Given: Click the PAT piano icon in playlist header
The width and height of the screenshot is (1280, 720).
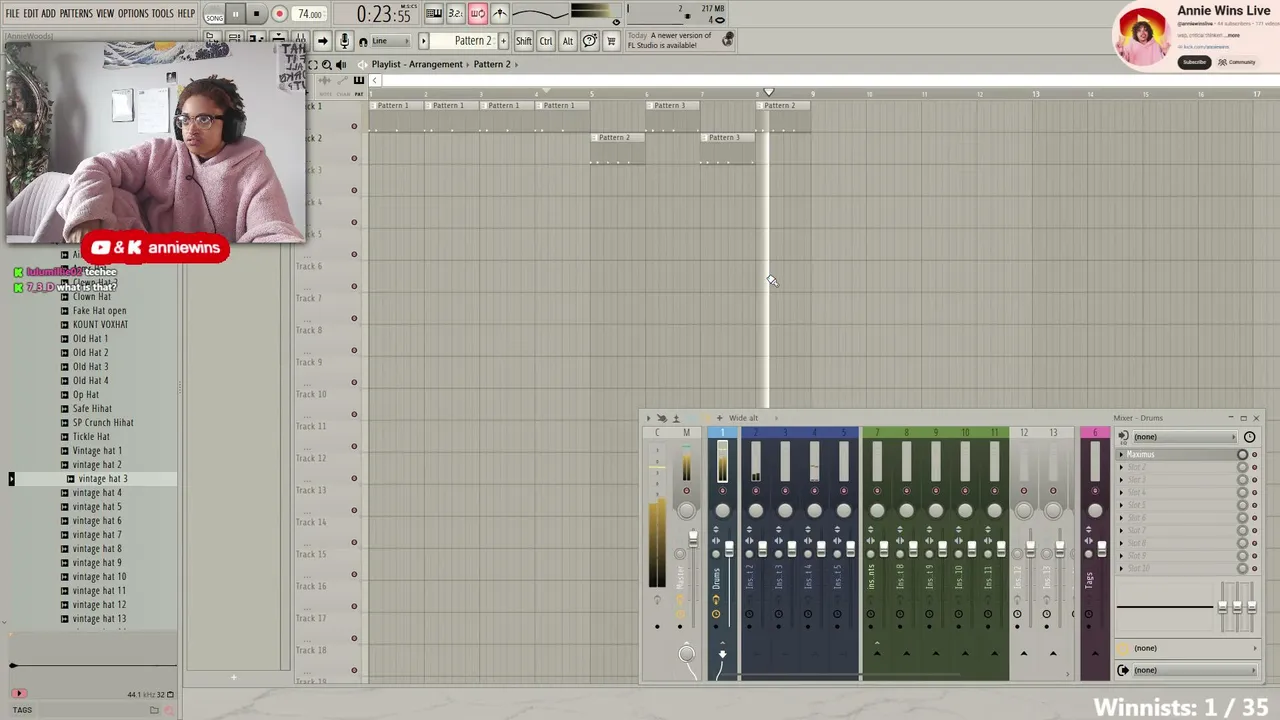Looking at the screenshot, I should pyautogui.click(x=358, y=82).
